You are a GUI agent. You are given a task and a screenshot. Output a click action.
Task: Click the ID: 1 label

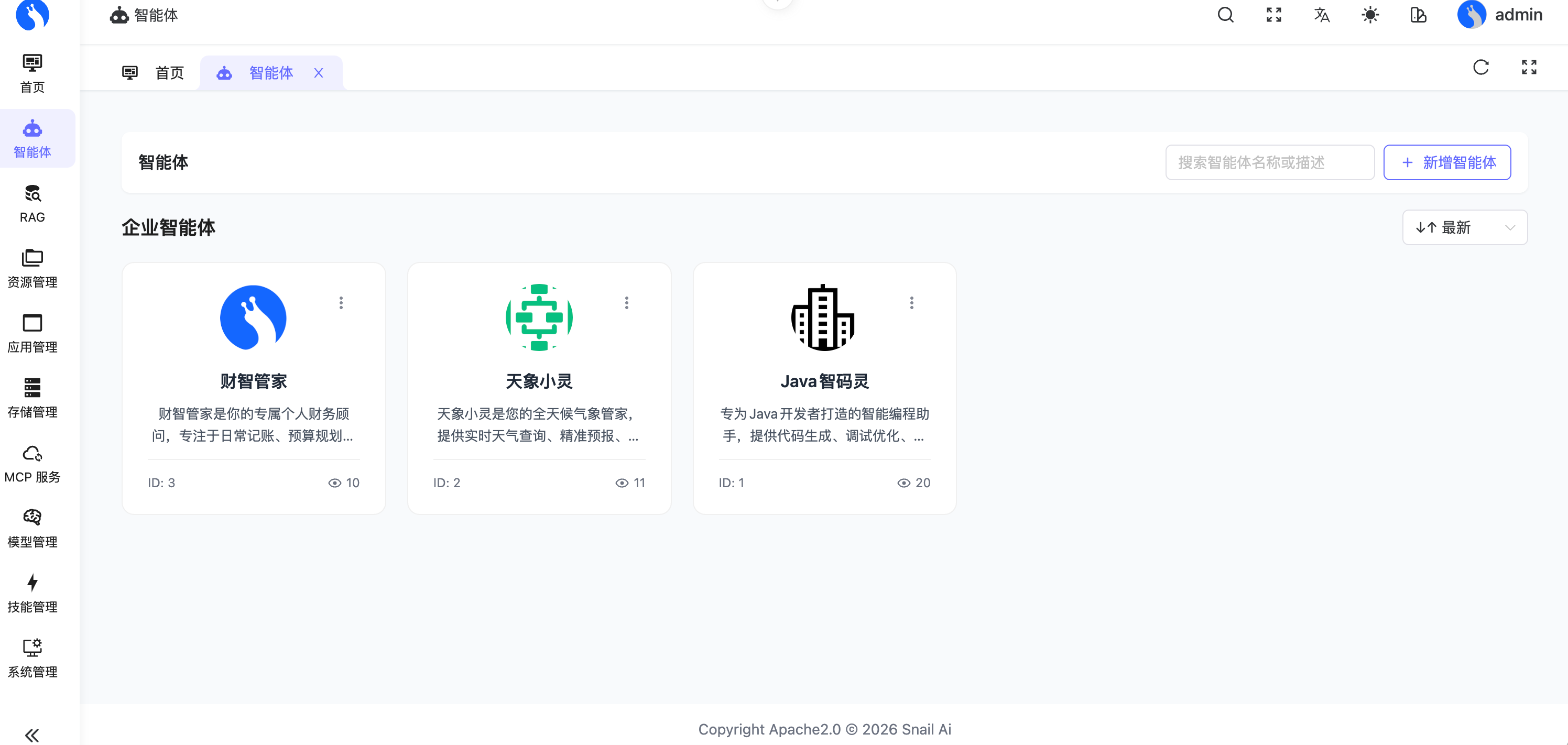(x=731, y=483)
